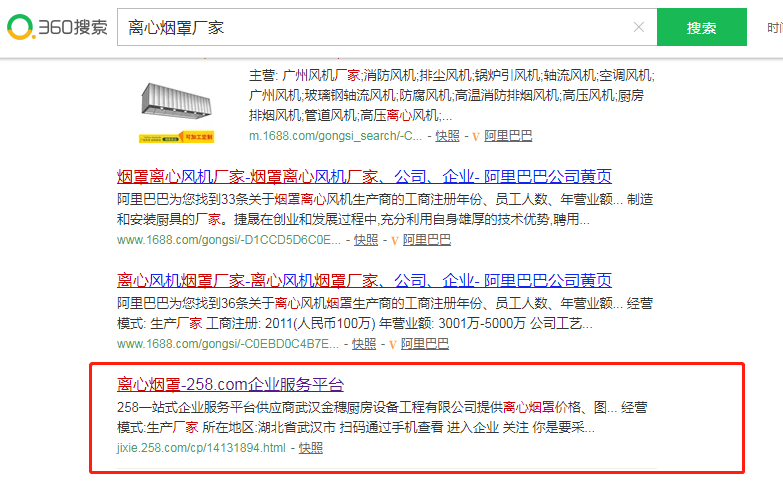Open the m.1688.com/gongsi_search link

click(336, 136)
